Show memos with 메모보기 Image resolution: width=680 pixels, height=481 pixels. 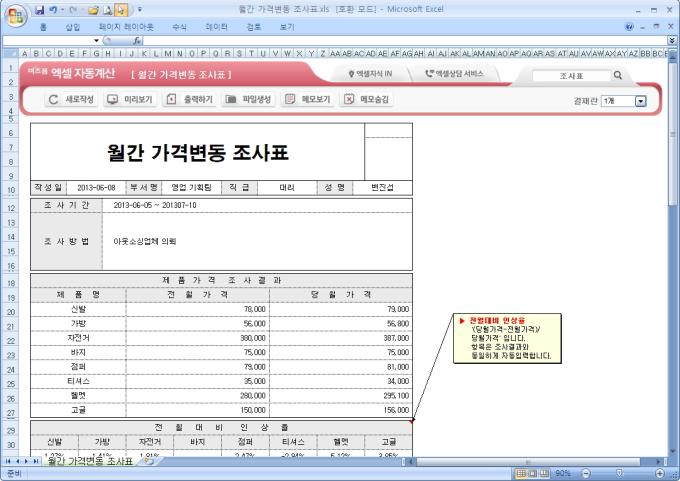(308, 100)
